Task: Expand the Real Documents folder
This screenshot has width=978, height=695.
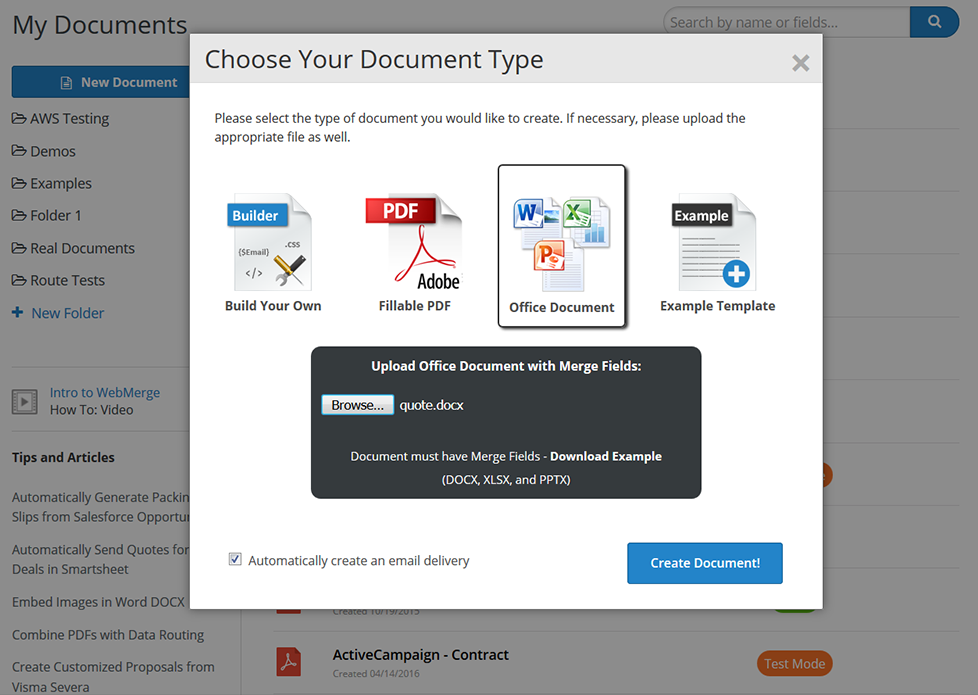Action: pyautogui.click(x=81, y=248)
